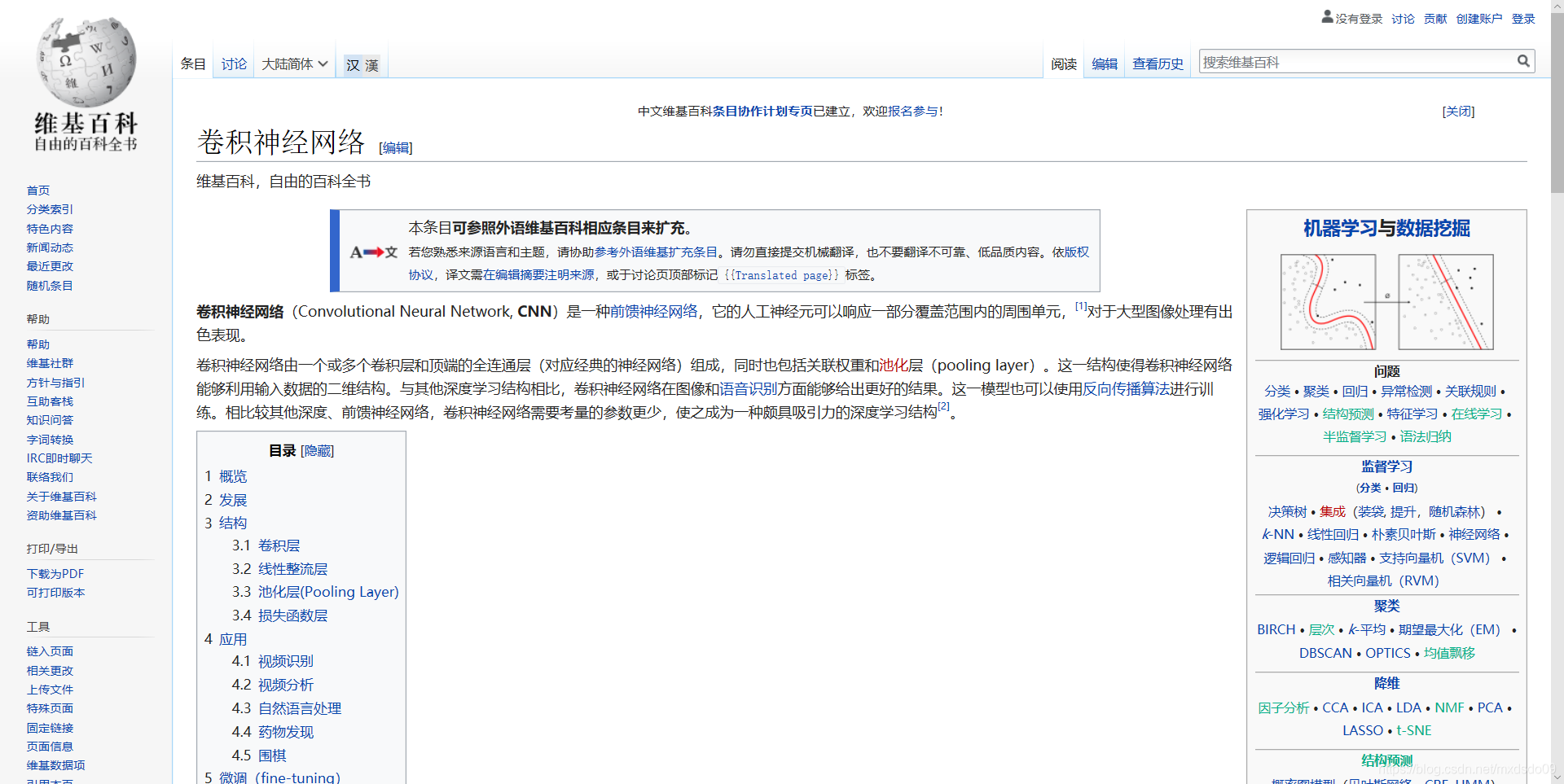This screenshot has width=1564, height=784.
Task: Switch to the 讨论 tab
Action: 234,64
